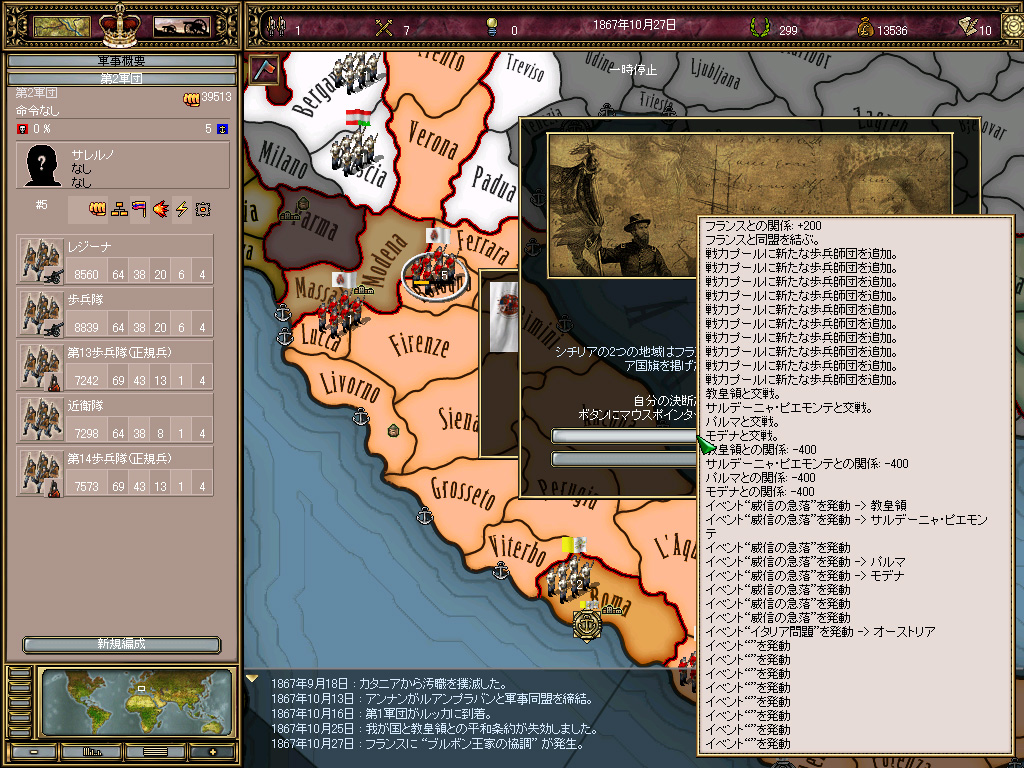Click the minimap zoom in plus button
This screenshot has height=768, width=1024.
(x=212, y=752)
